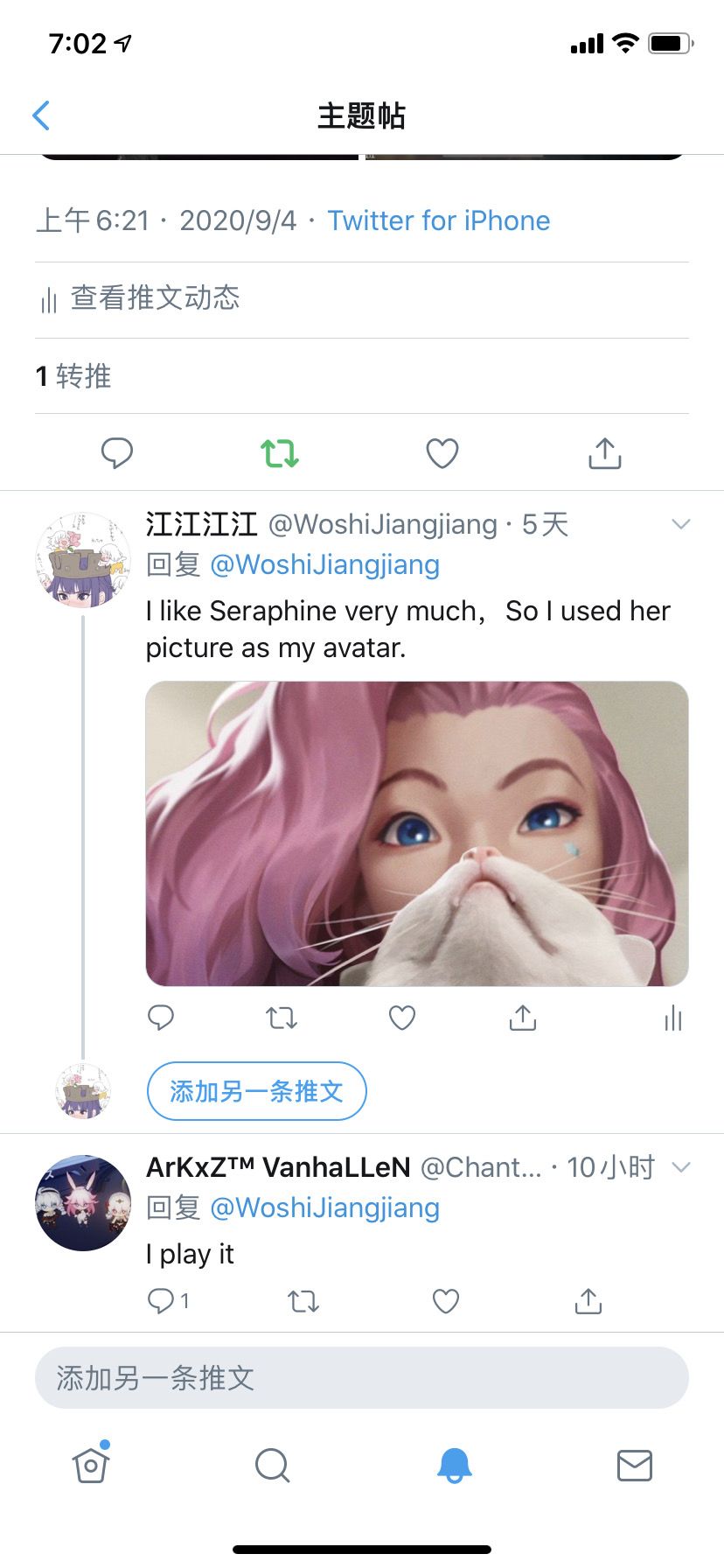Tap the 添加另一条推文 reply input field
Viewport: 724px width, 1568px height.
click(x=362, y=1378)
